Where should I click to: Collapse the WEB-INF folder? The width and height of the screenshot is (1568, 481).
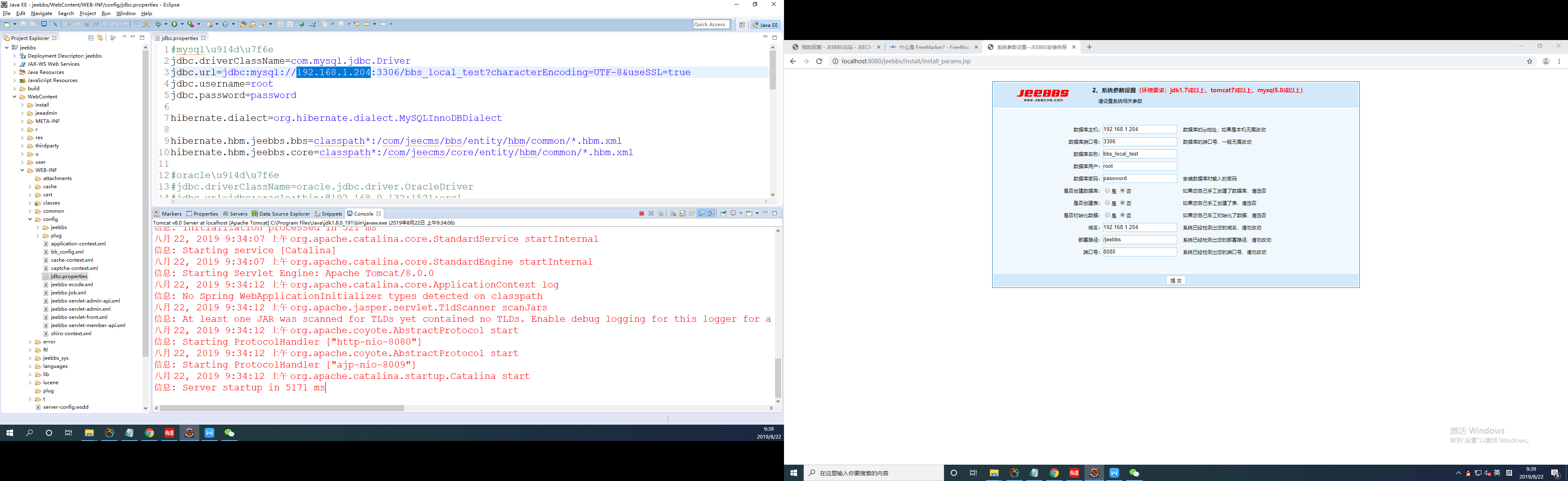(x=22, y=171)
